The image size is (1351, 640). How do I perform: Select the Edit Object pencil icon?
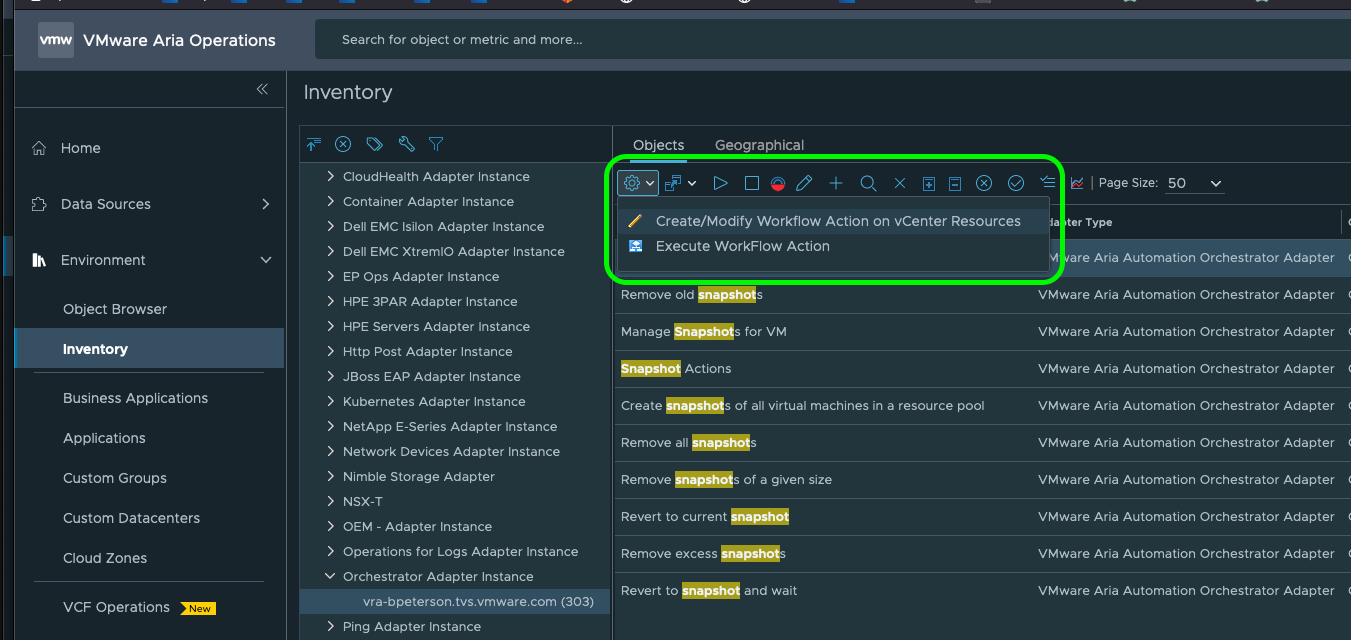pos(803,183)
